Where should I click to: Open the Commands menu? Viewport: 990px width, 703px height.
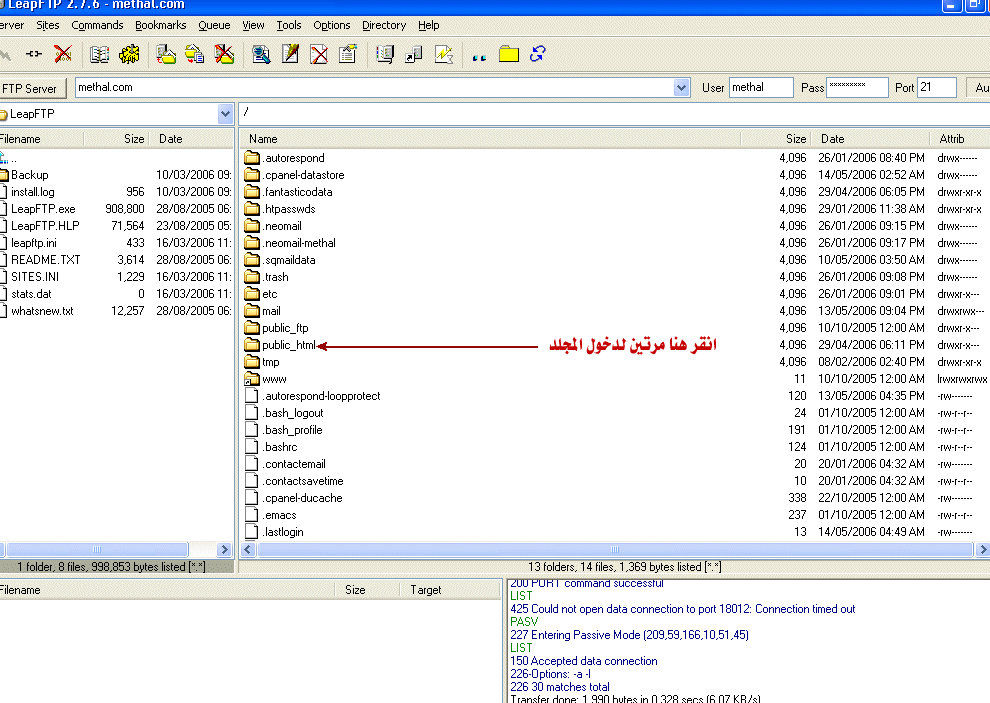pyautogui.click(x=97, y=25)
